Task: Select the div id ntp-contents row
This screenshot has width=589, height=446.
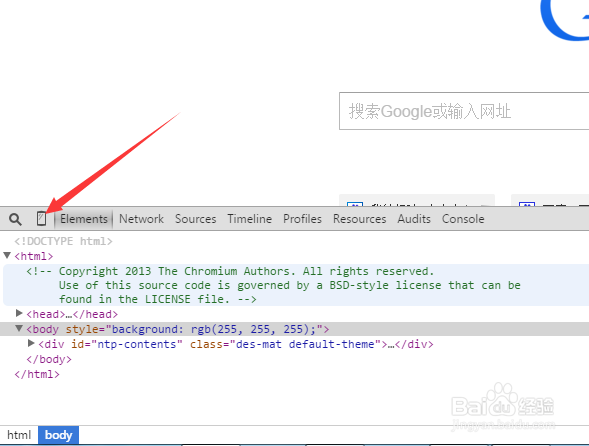Action: pyautogui.click(x=236, y=344)
